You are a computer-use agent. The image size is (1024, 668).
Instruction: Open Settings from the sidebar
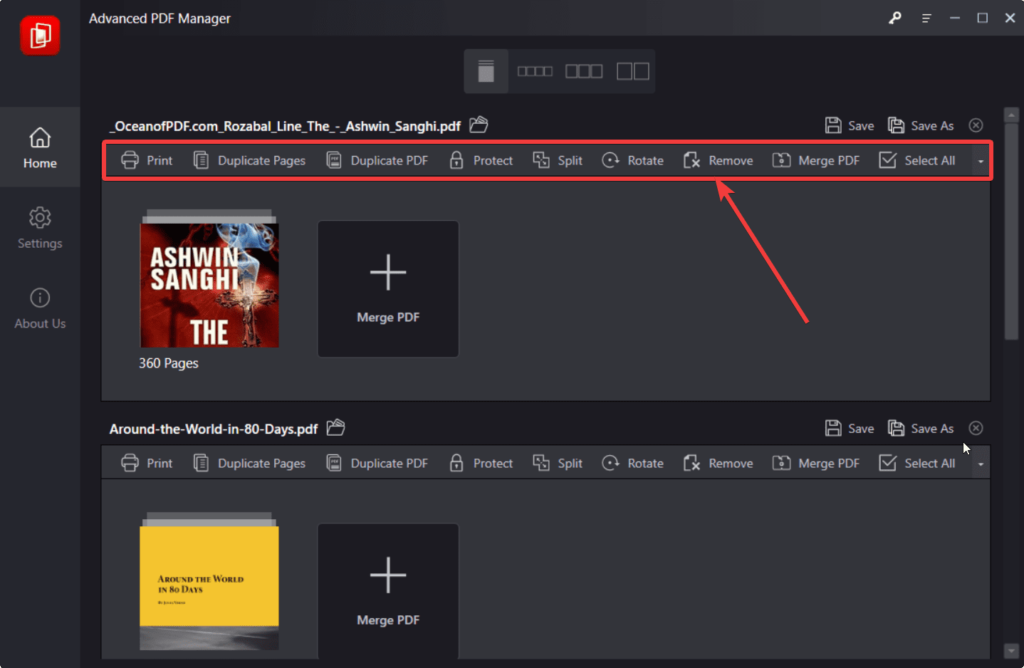tap(40, 228)
